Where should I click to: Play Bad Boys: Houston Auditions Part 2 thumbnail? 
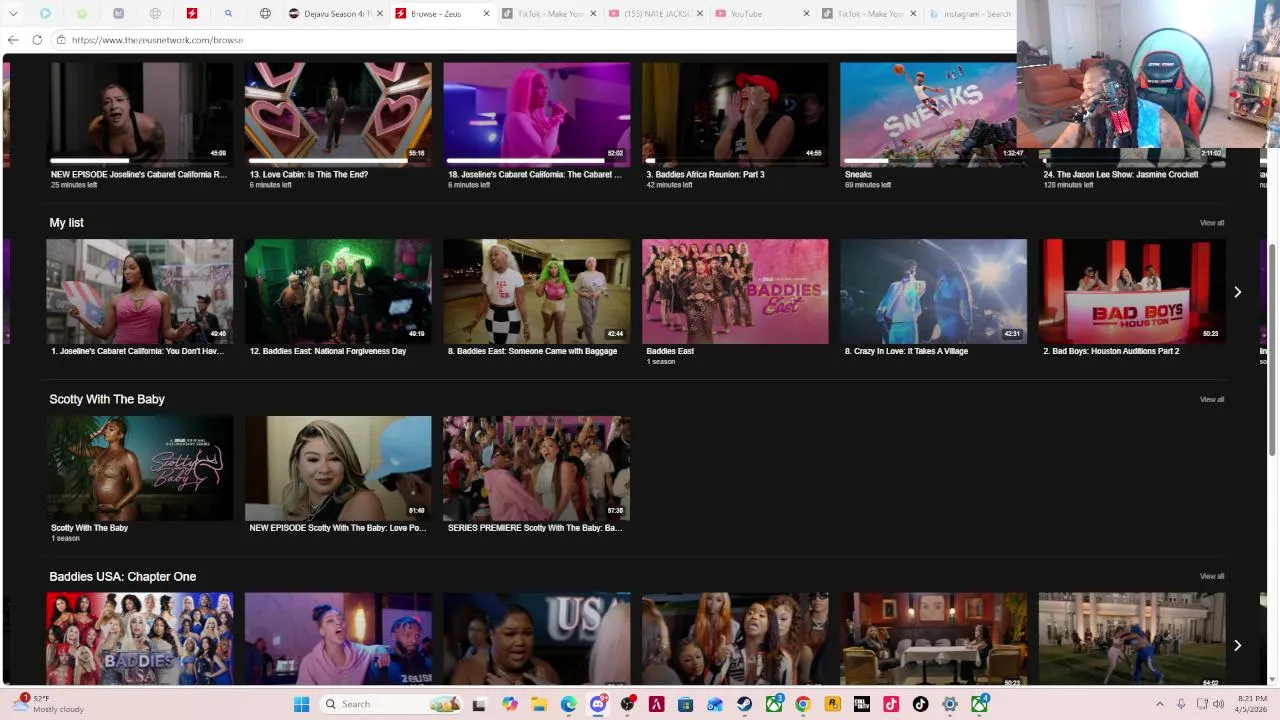pyautogui.click(x=1132, y=291)
